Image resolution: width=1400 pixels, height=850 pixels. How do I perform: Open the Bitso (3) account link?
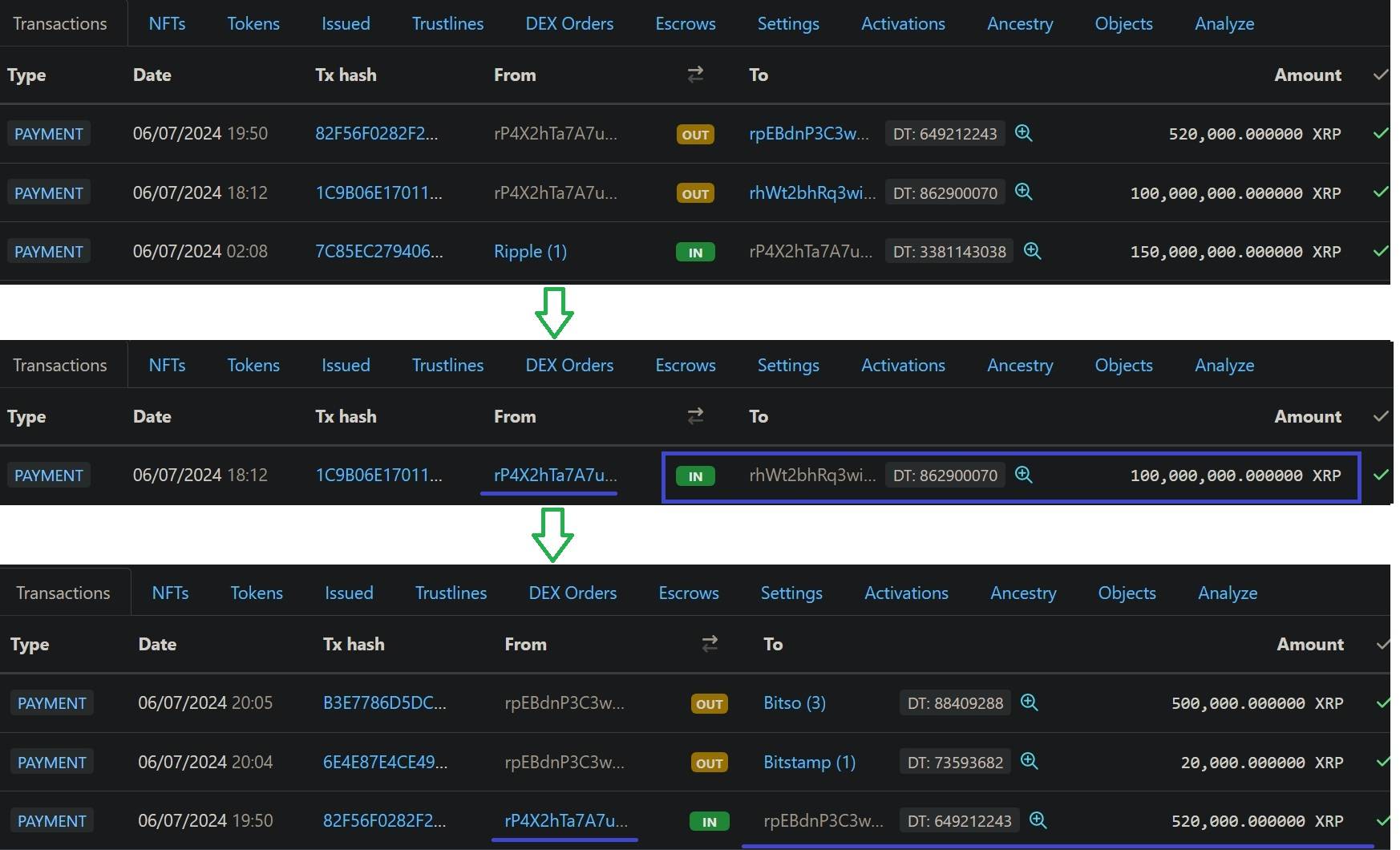coord(793,702)
